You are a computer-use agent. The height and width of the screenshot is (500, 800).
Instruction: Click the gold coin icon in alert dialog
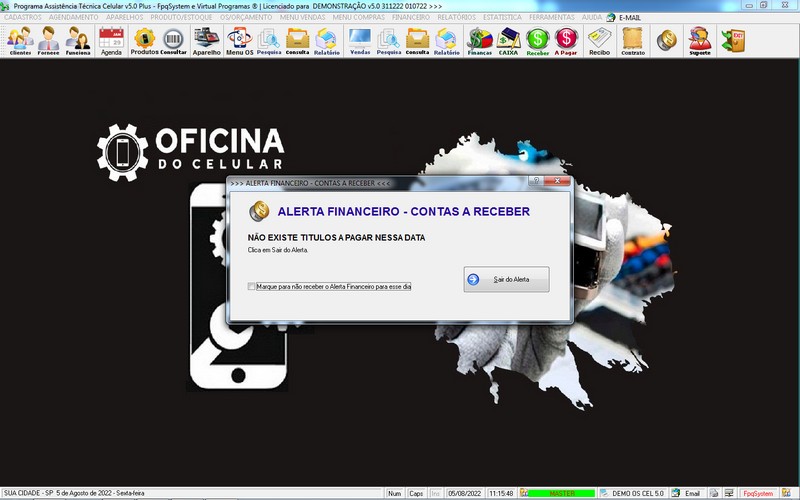259,211
